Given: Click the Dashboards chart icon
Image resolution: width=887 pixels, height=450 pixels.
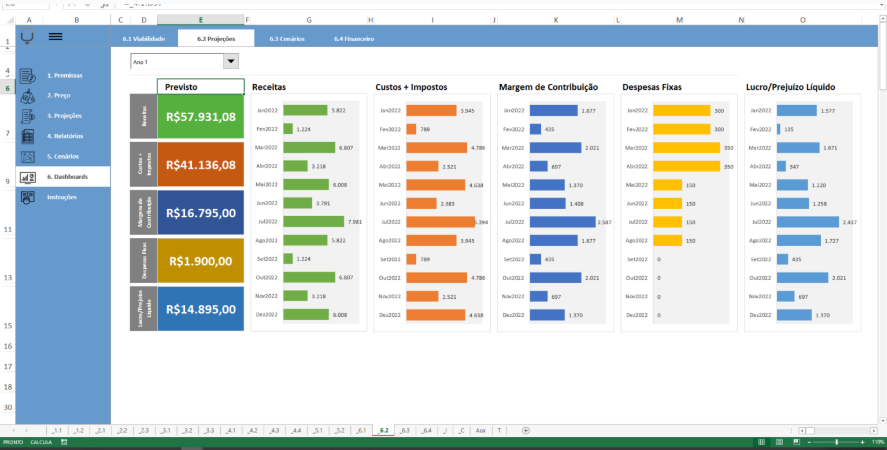Looking at the screenshot, I should coord(27,177).
